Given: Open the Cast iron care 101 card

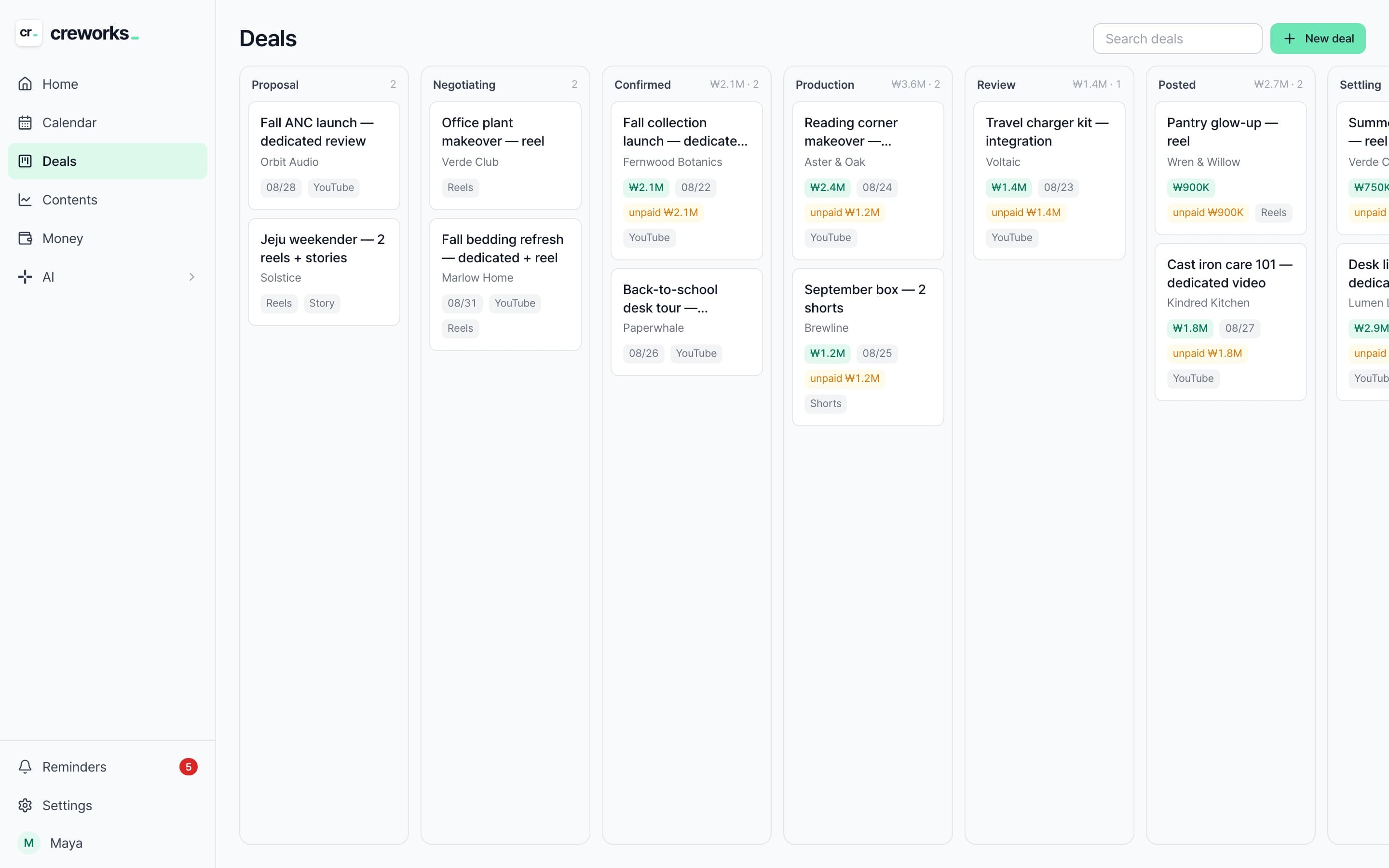Looking at the screenshot, I should [x=1231, y=322].
